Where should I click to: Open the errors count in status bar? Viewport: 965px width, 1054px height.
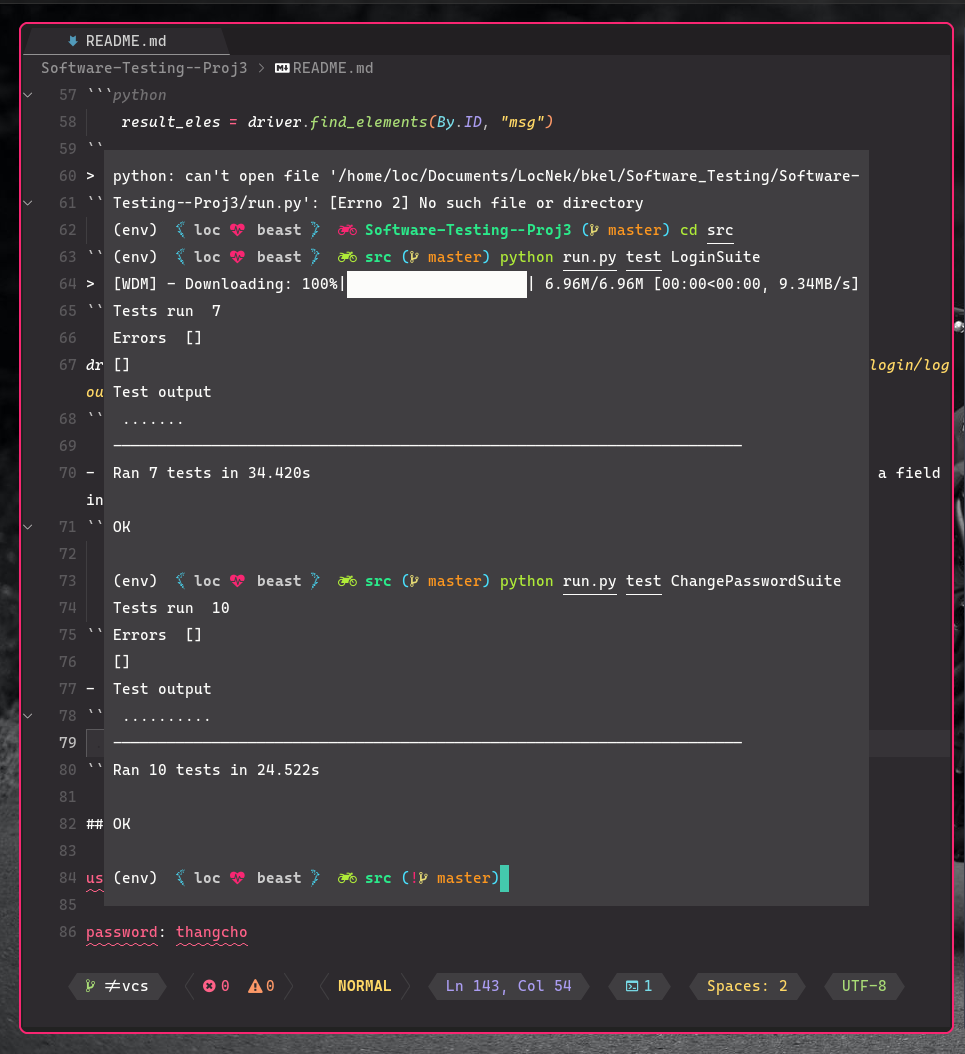(216, 986)
